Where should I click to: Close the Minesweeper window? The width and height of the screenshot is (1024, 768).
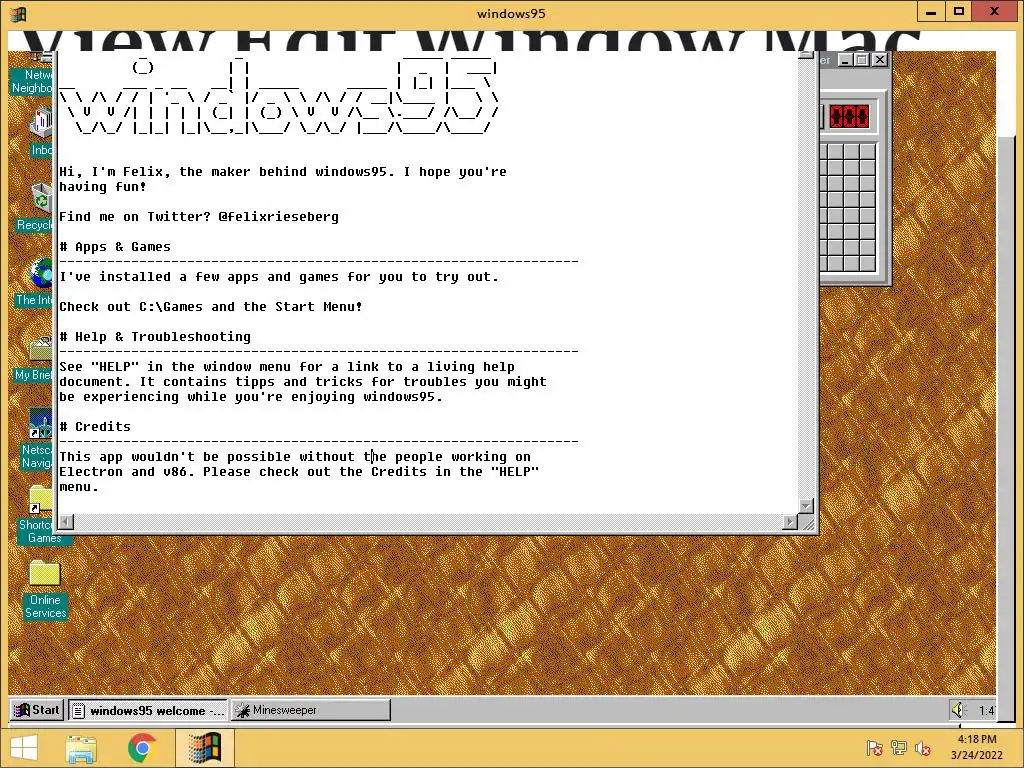(880, 60)
